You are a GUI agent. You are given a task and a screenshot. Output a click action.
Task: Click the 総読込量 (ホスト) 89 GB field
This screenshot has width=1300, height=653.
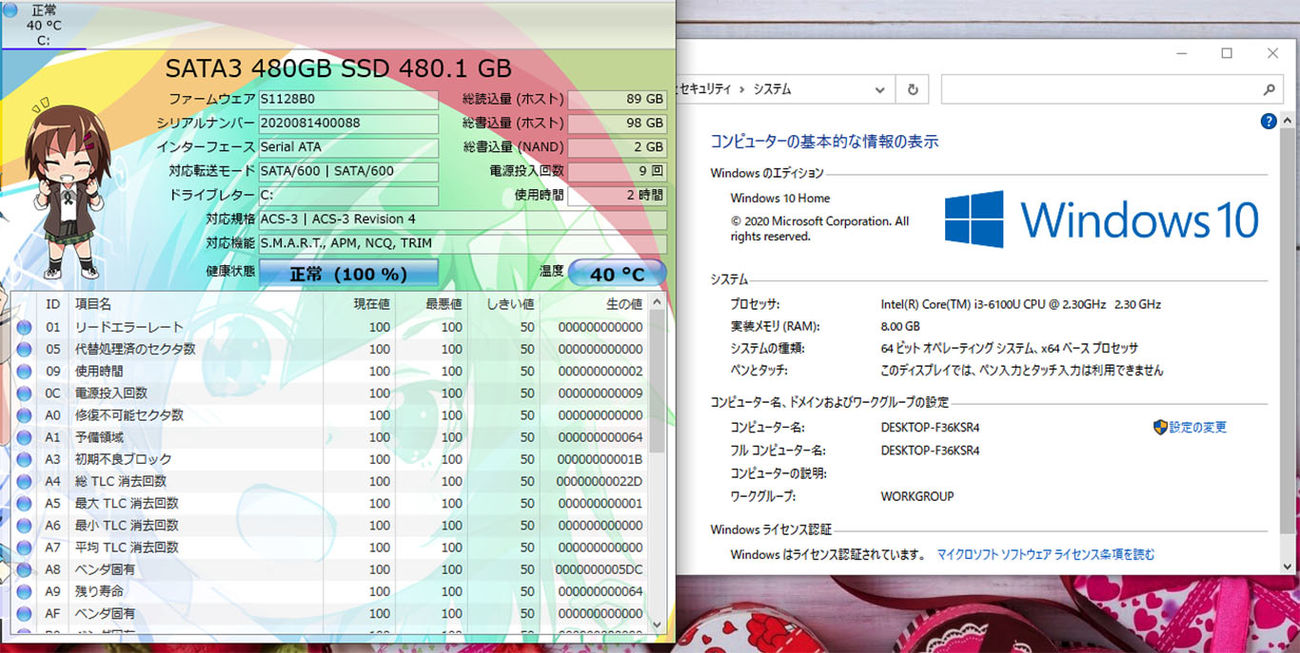click(x=617, y=100)
